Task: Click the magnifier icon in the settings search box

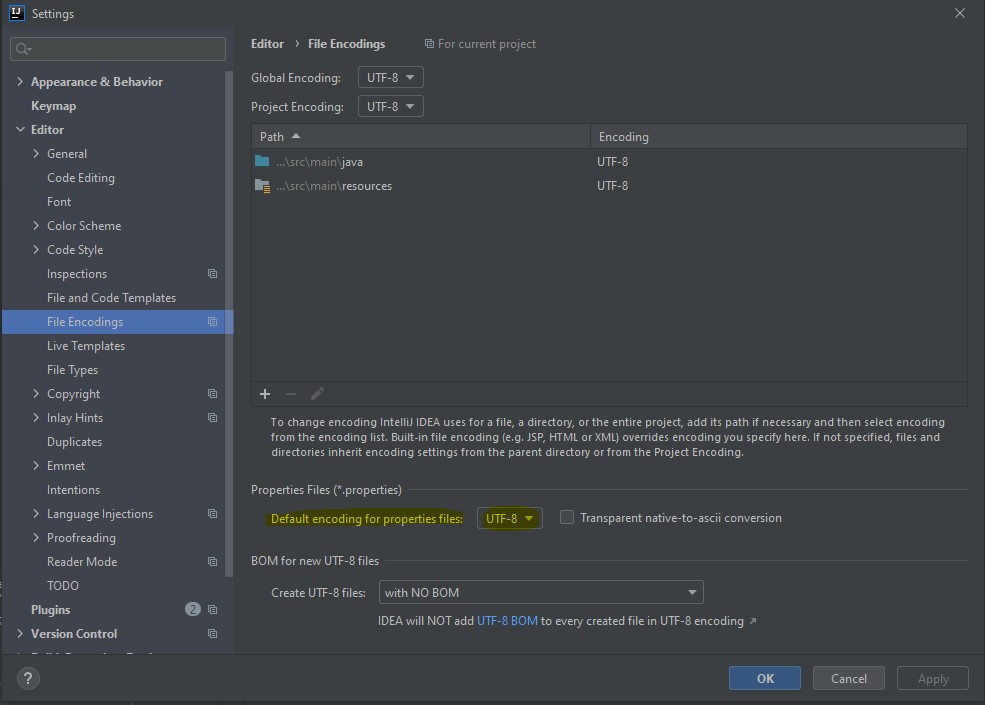Action: point(21,48)
